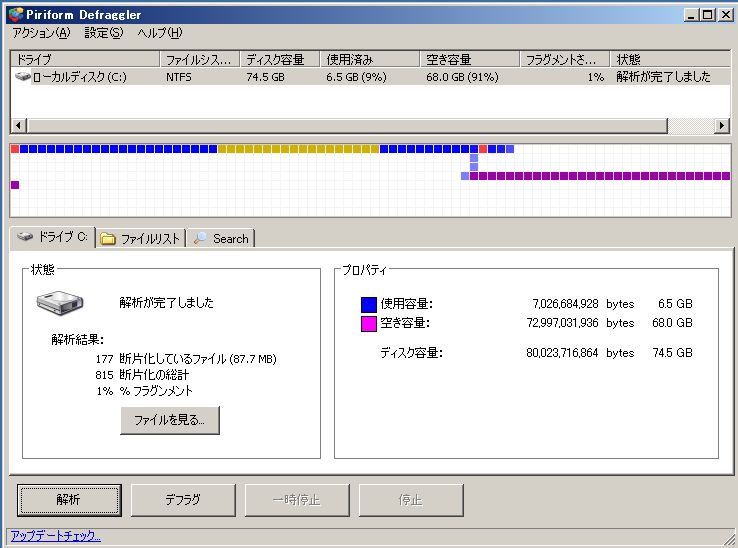Click 解析が完了しました in the drive row
Viewport: 738px width, 548px height.
663,77
